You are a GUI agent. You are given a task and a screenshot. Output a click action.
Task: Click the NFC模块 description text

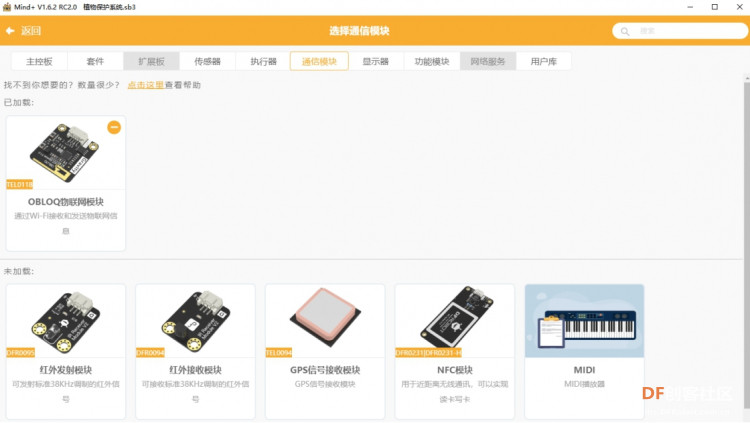(455, 391)
